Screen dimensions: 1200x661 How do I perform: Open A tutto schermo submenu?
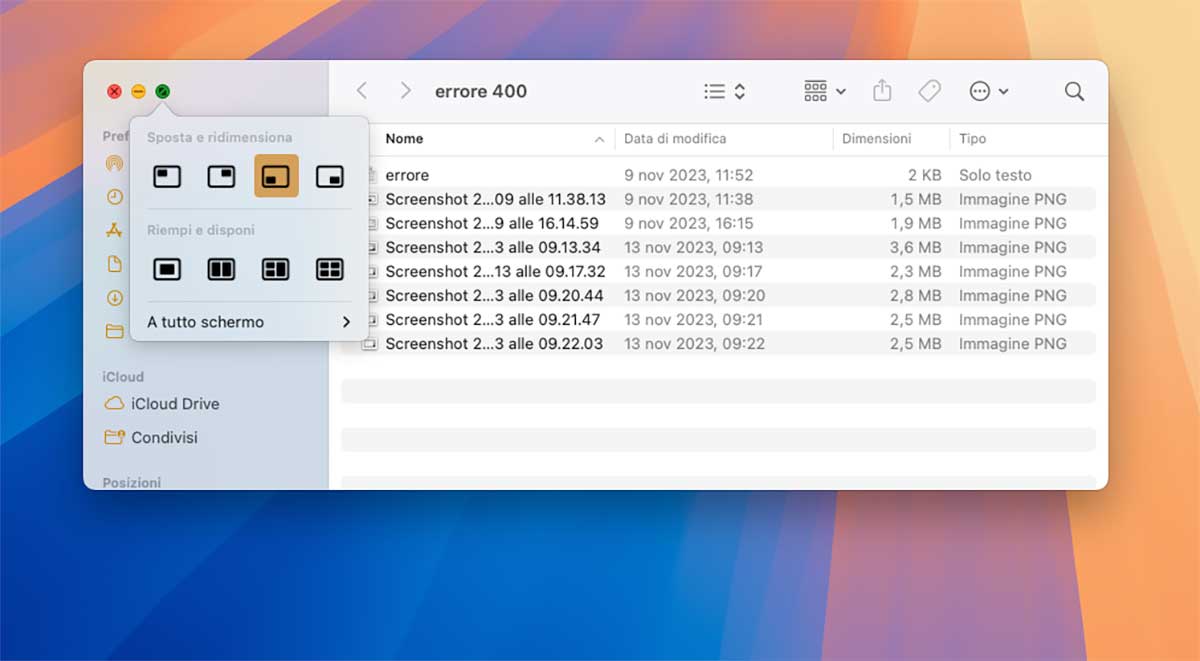(249, 322)
